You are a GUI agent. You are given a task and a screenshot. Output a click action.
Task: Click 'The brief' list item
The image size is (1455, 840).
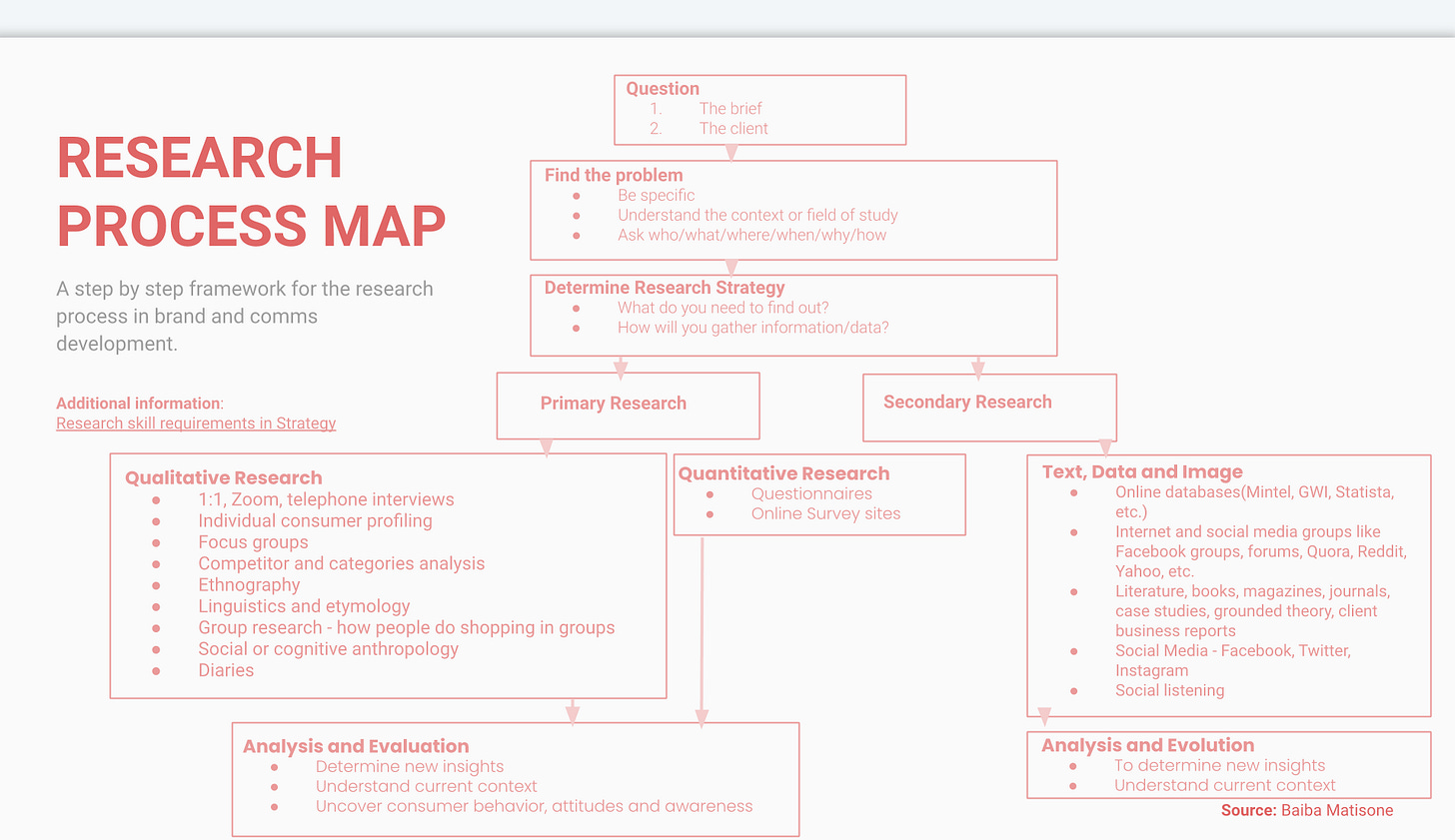point(730,108)
